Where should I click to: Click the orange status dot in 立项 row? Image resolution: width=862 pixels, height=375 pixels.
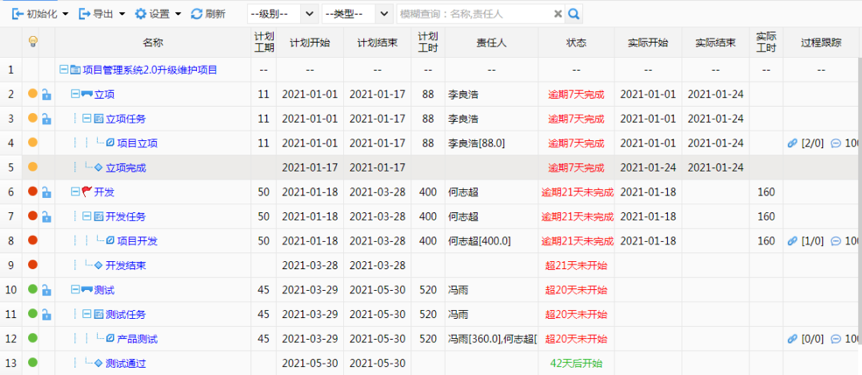(32, 93)
